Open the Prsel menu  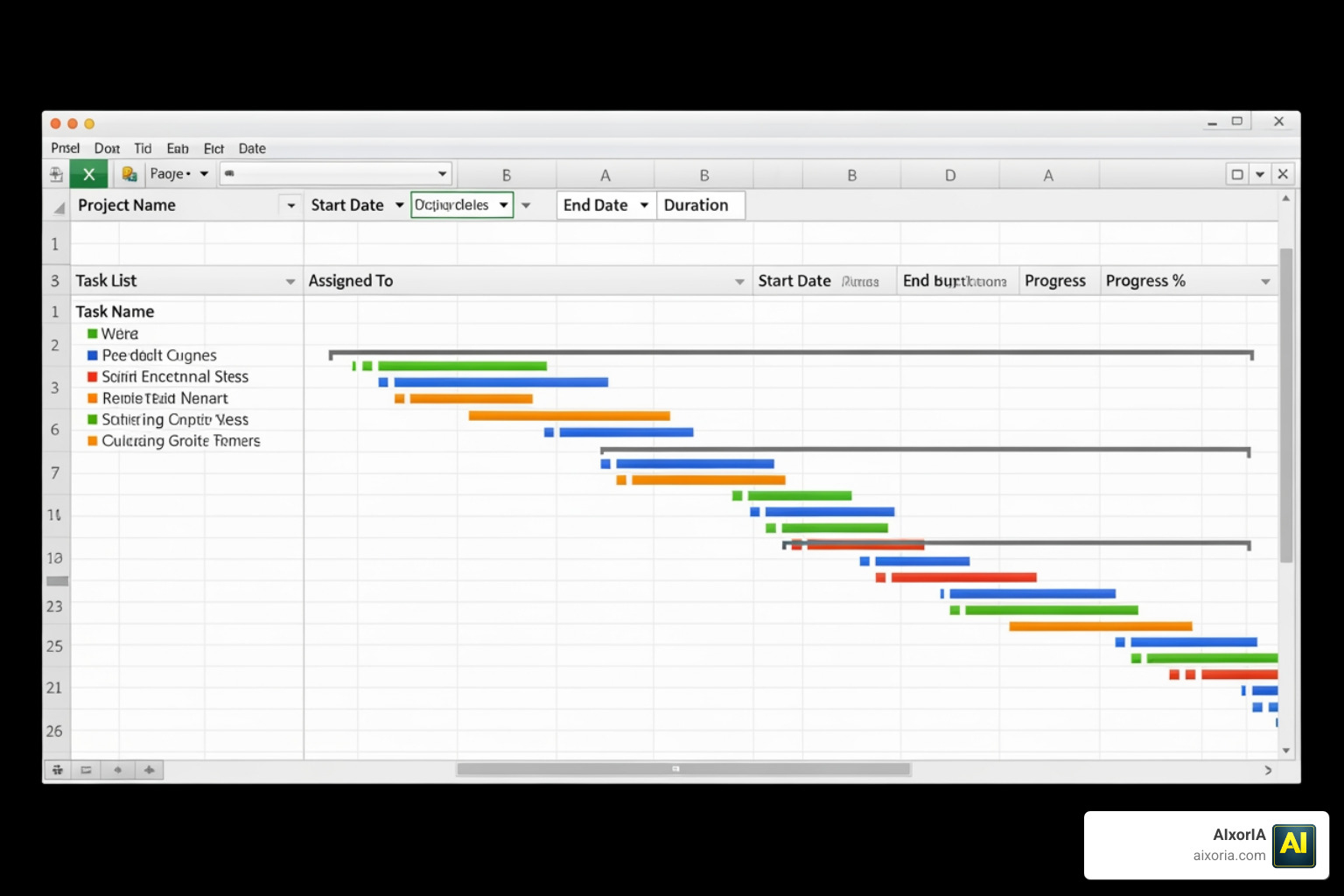66,149
